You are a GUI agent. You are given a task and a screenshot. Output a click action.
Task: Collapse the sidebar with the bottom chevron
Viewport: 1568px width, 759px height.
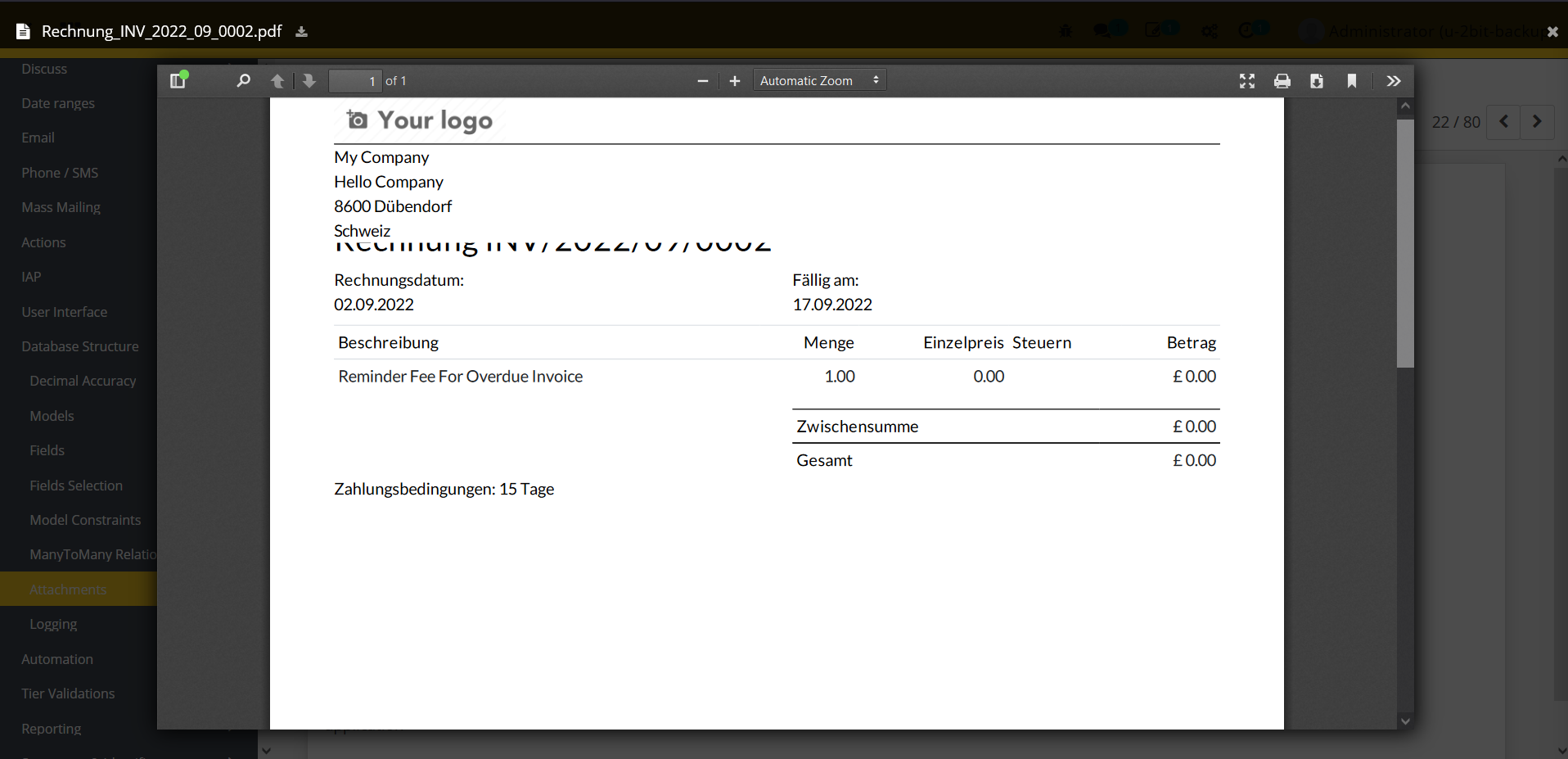click(265, 749)
